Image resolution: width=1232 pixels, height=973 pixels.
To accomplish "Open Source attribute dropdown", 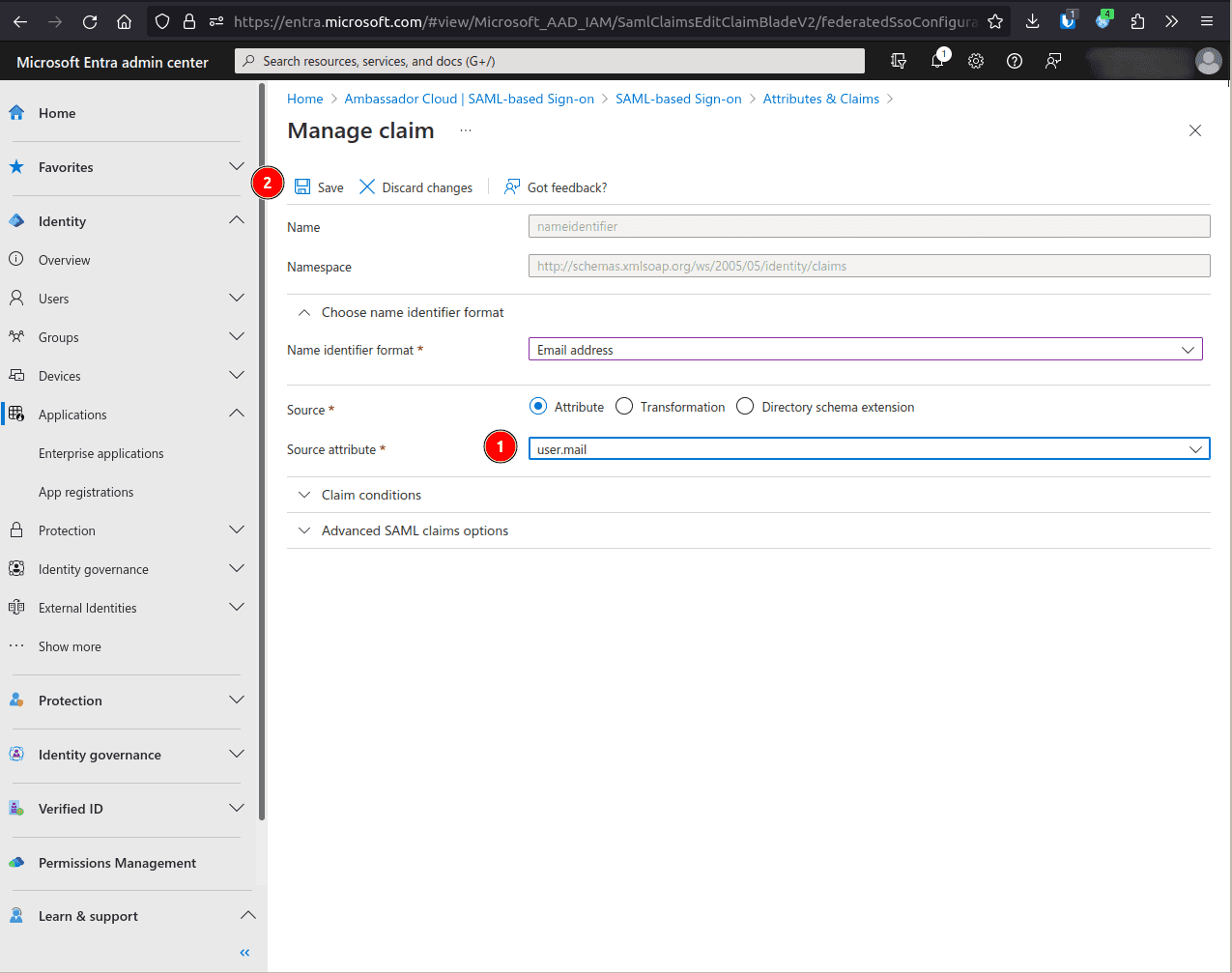I will [x=869, y=448].
